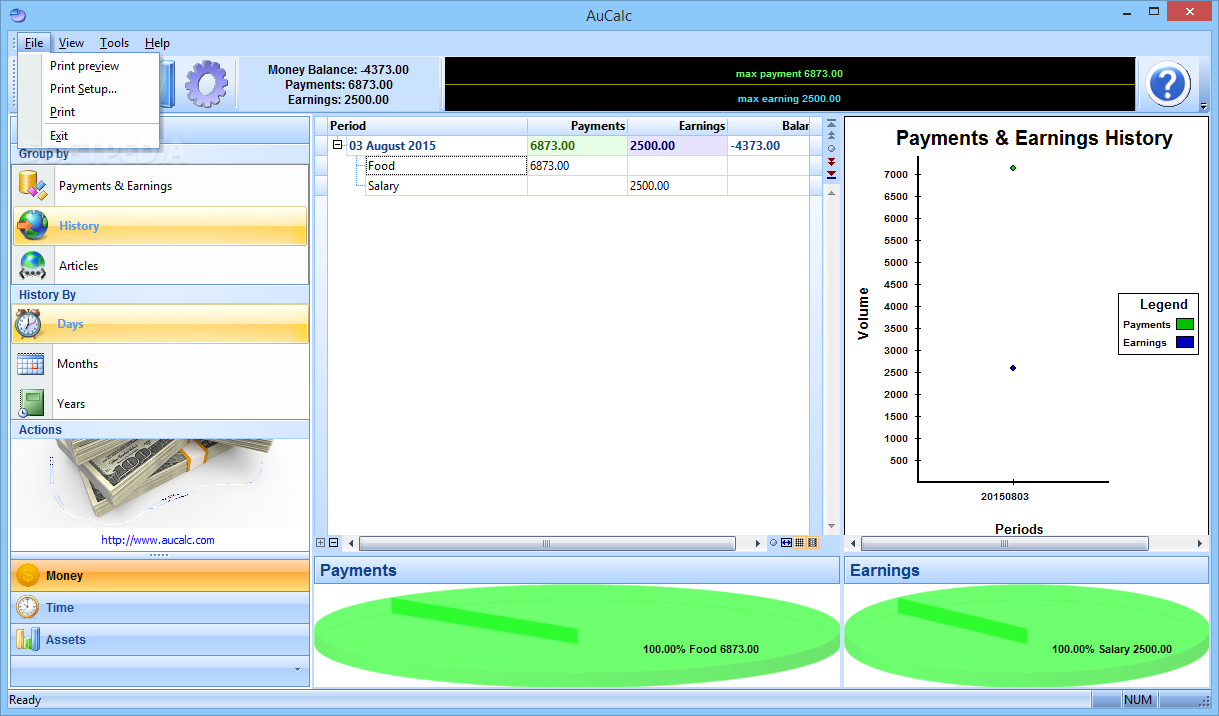Click small circle icon beside fit-width
Viewport: 1219px width, 716px height.
[x=773, y=543]
